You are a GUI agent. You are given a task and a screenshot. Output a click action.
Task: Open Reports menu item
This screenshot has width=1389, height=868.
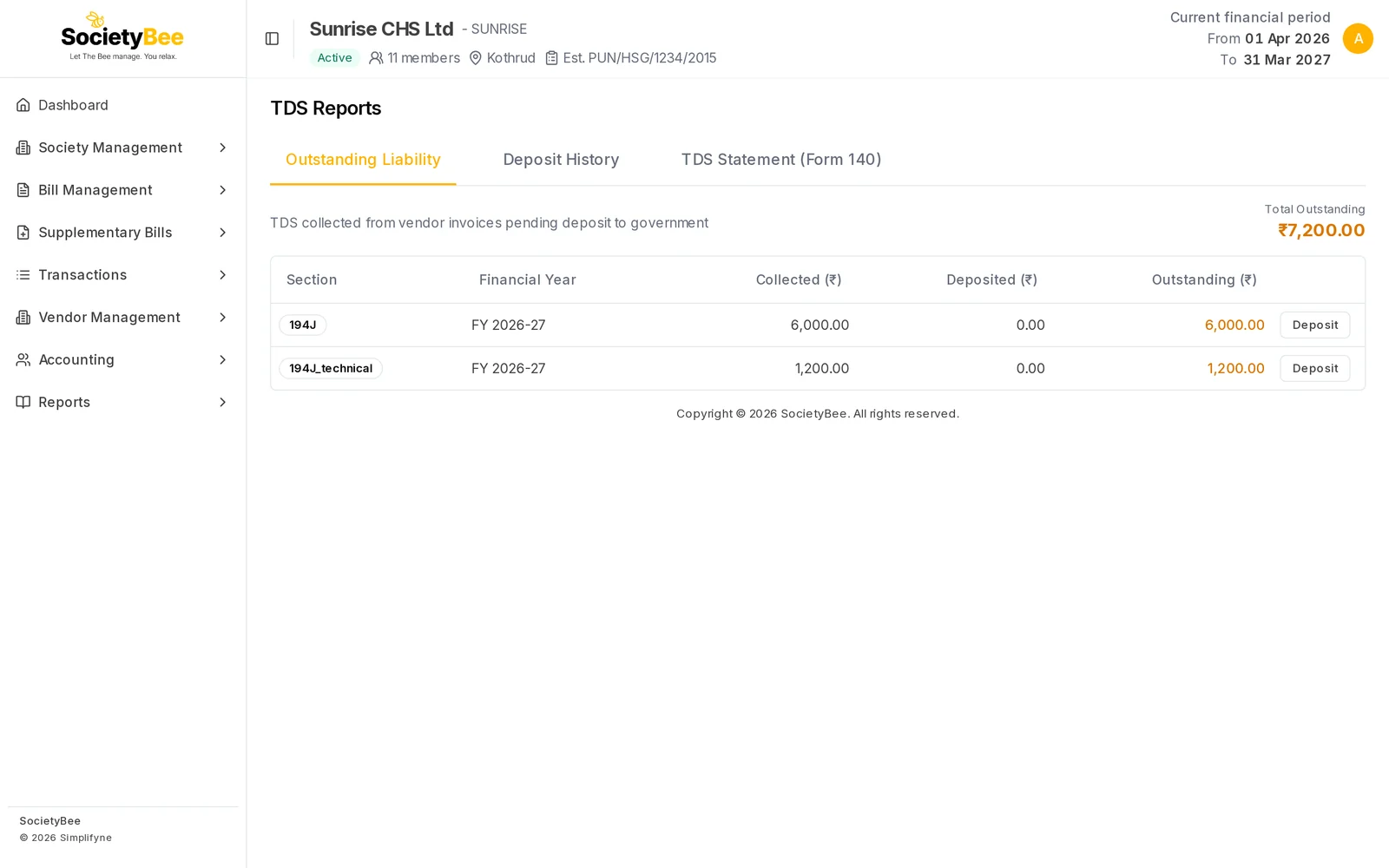click(x=122, y=402)
